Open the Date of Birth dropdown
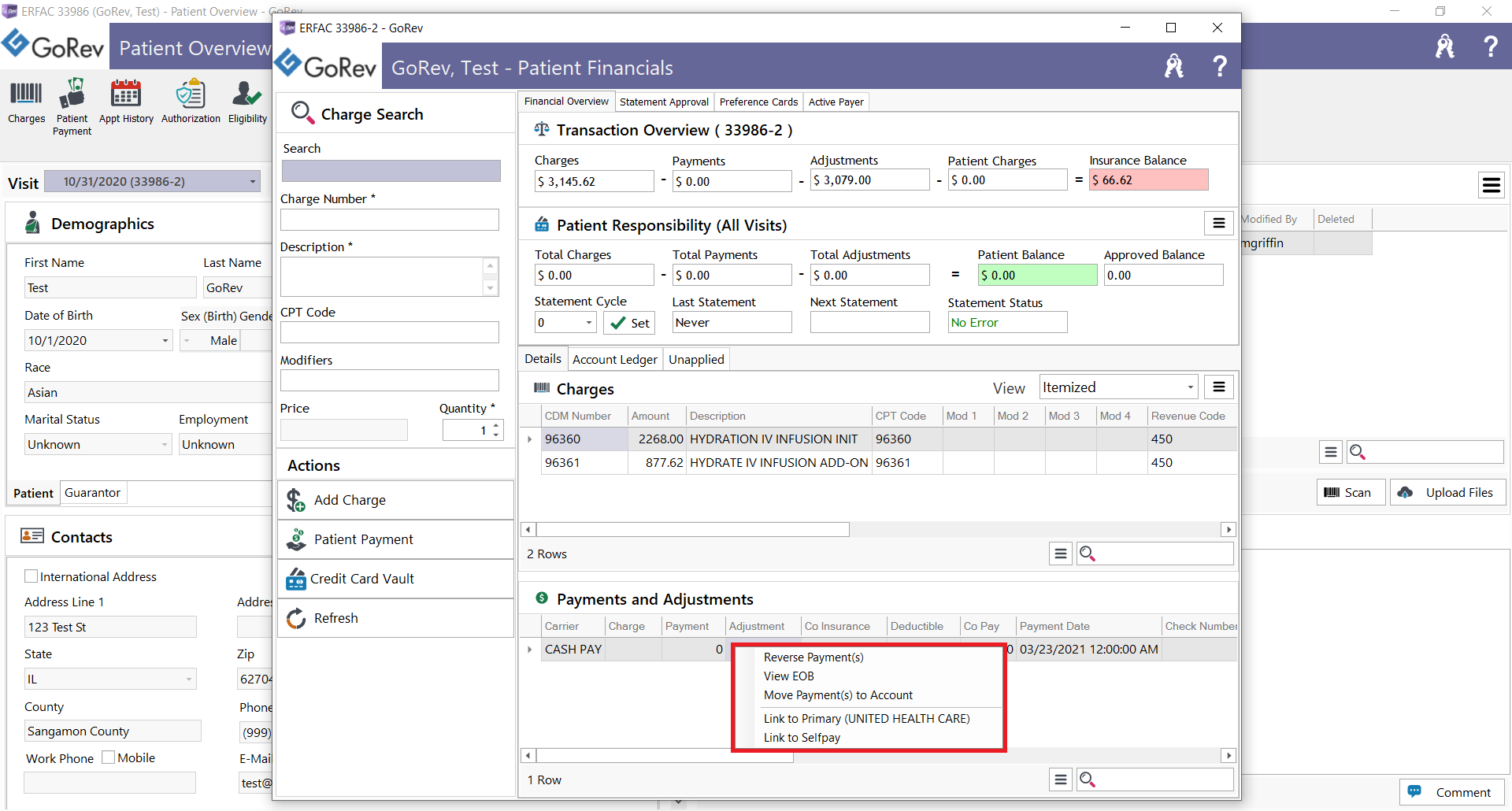This screenshot has height=811, width=1512. pyautogui.click(x=165, y=340)
